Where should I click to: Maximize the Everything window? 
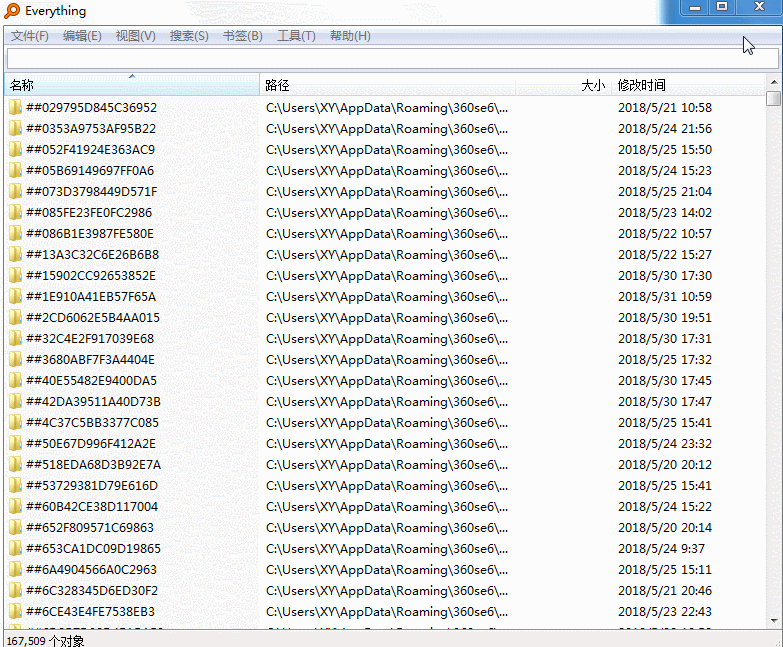click(x=722, y=8)
